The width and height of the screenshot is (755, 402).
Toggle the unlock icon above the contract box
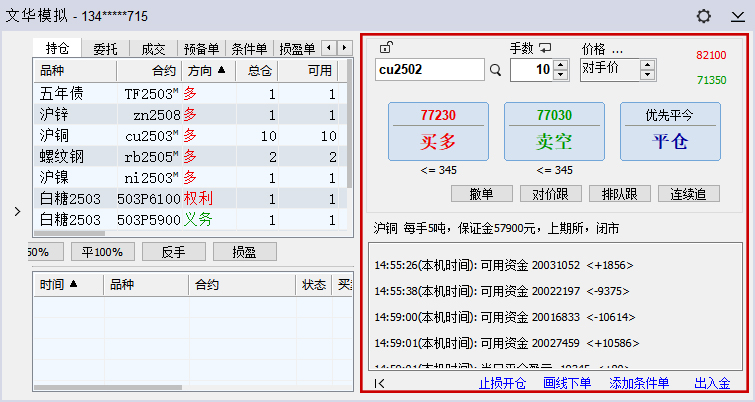(386, 47)
